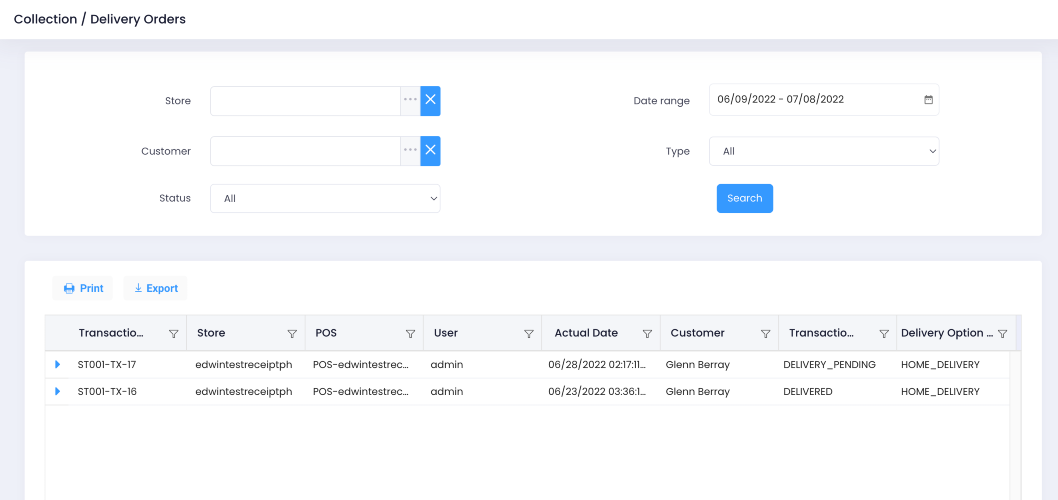Viewport: 1058px width, 500px height.
Task: Click the Export button
Action: click(x=155, y=288)
